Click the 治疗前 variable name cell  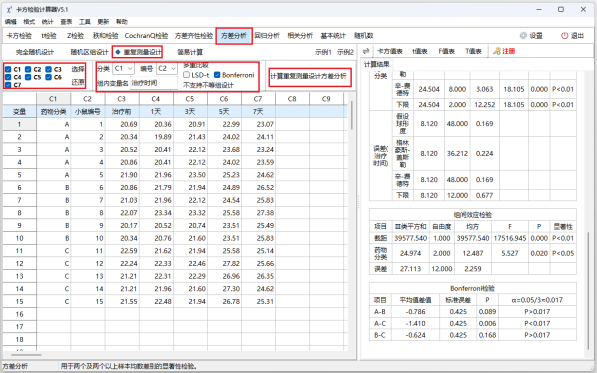click(121, 112)
